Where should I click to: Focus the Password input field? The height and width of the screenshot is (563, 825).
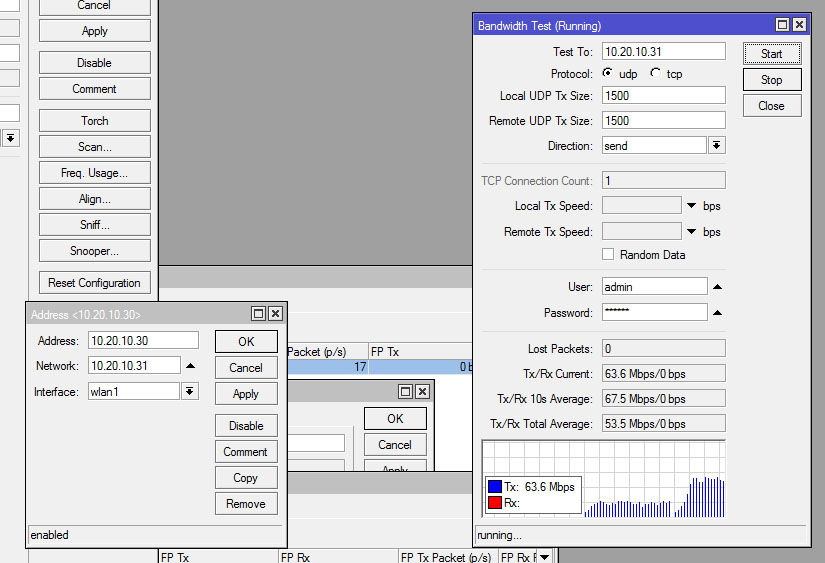655,312
